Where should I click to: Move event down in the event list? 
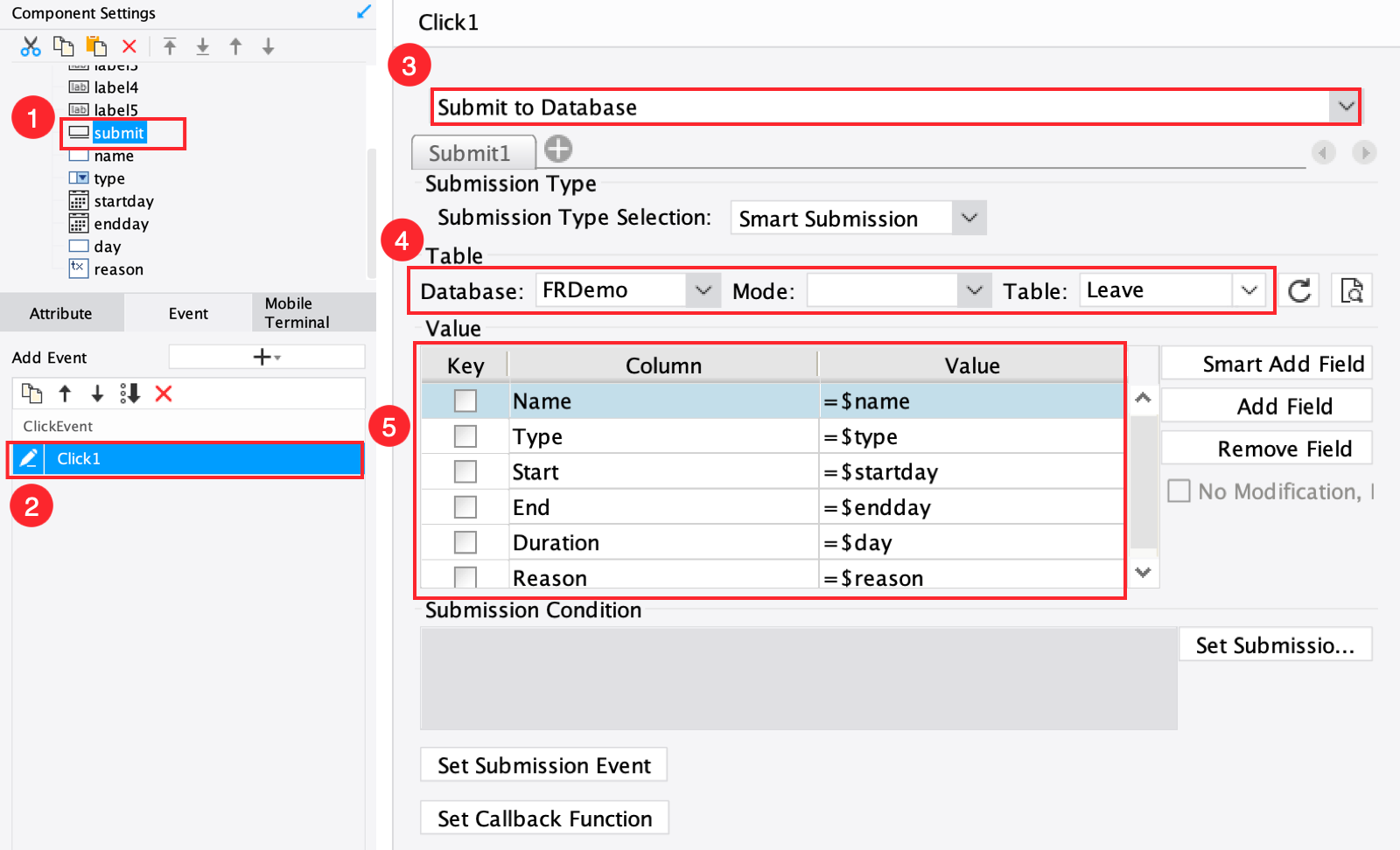coord(97,394)
